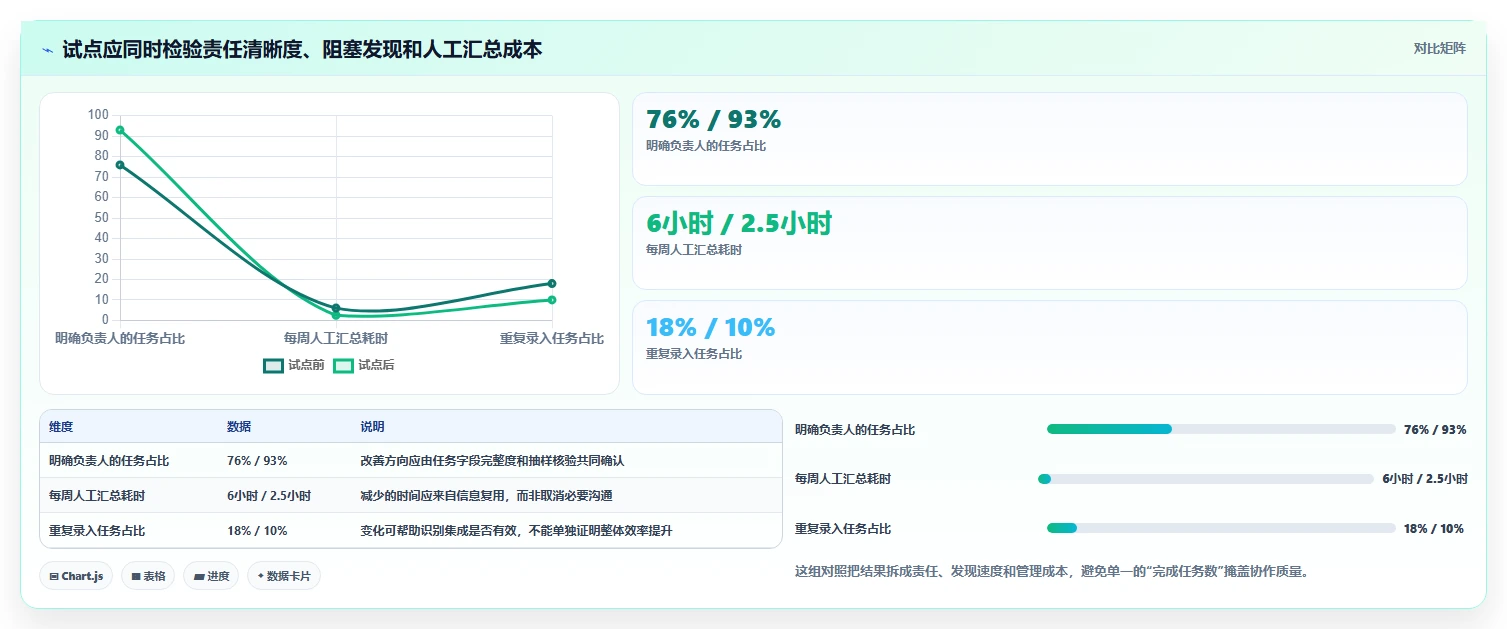Toggle the 试点后 legend series

[364, 366]
